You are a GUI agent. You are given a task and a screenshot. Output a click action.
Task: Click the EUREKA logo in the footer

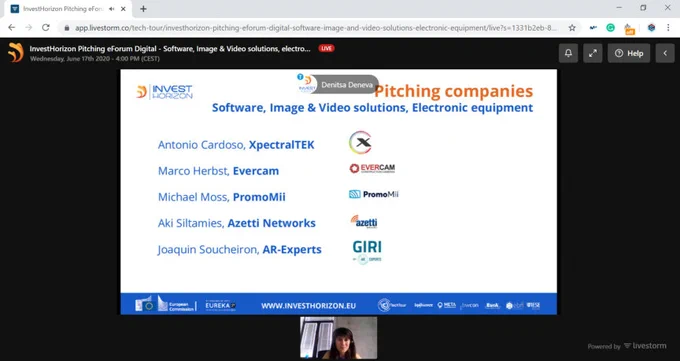tap(220, 305)
